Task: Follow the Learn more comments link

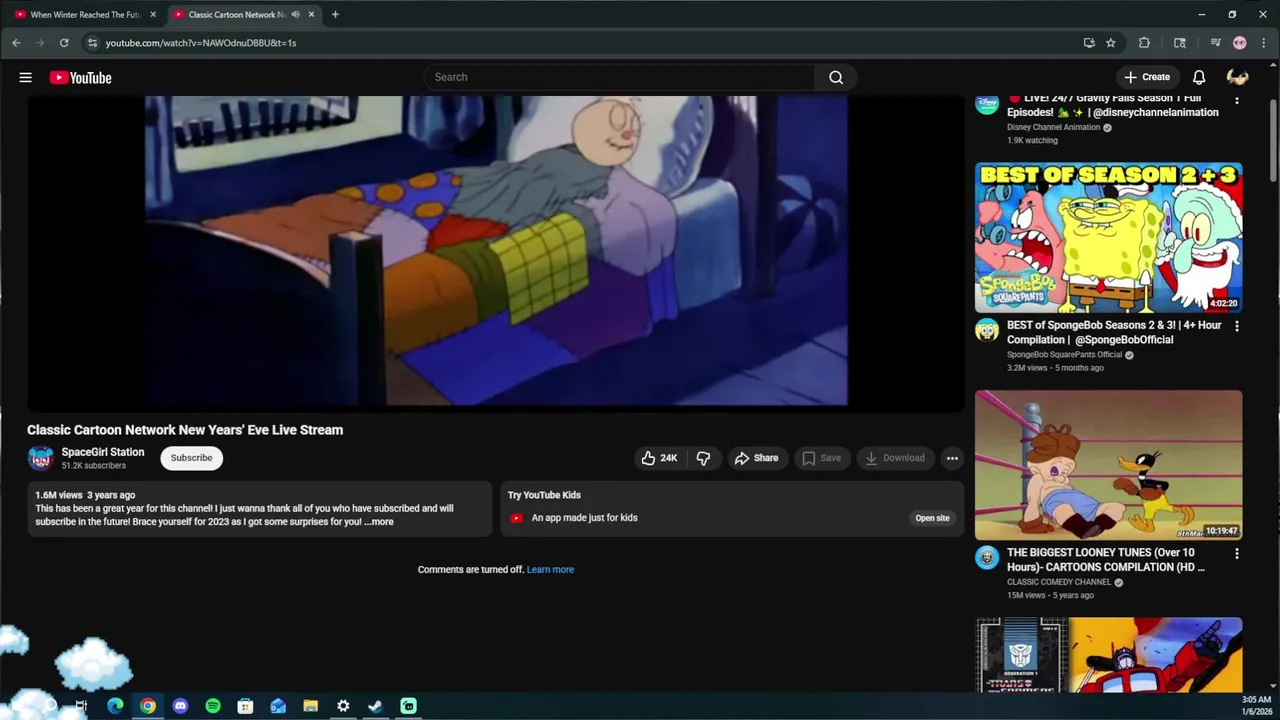Action: tap(550, 570)
